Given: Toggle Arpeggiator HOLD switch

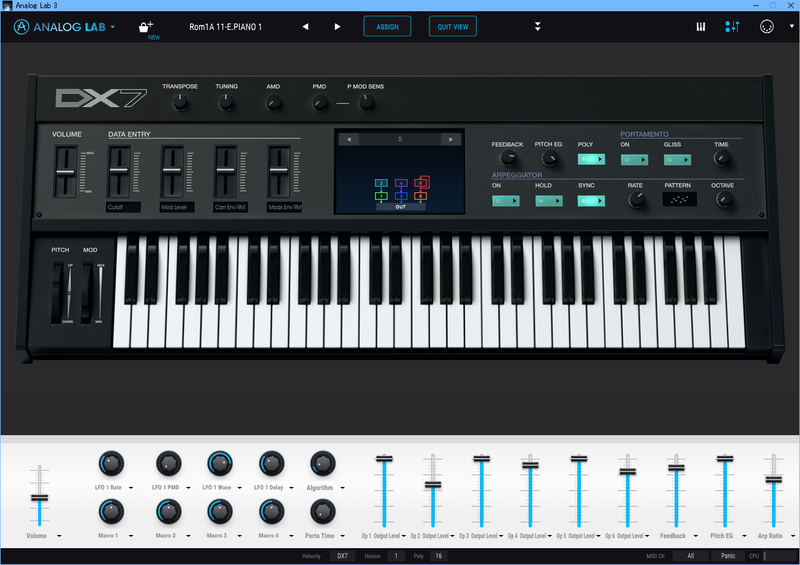Looking at the screenshot, I should [548, 201].
